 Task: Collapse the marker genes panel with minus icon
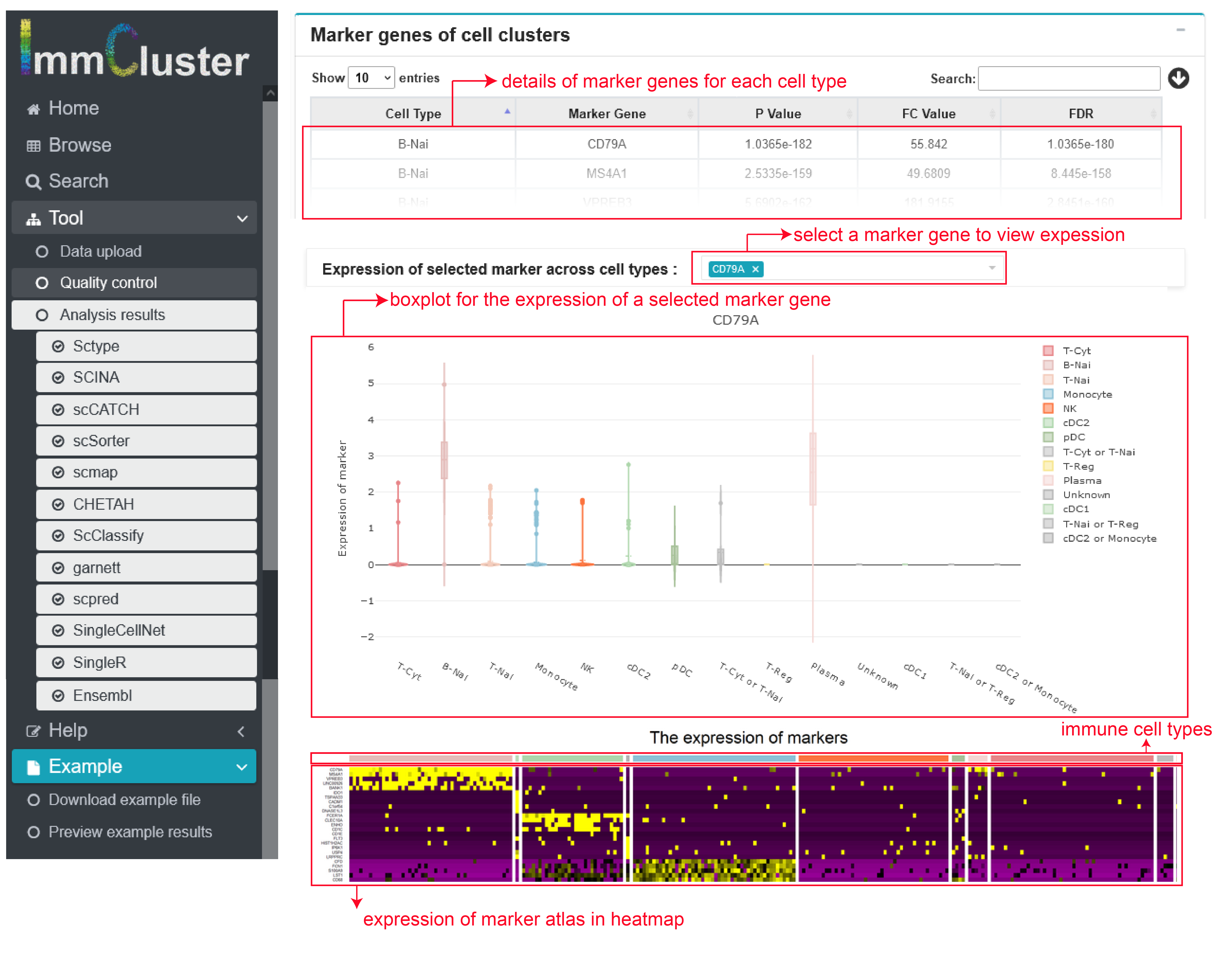[x=1180, y=30]
